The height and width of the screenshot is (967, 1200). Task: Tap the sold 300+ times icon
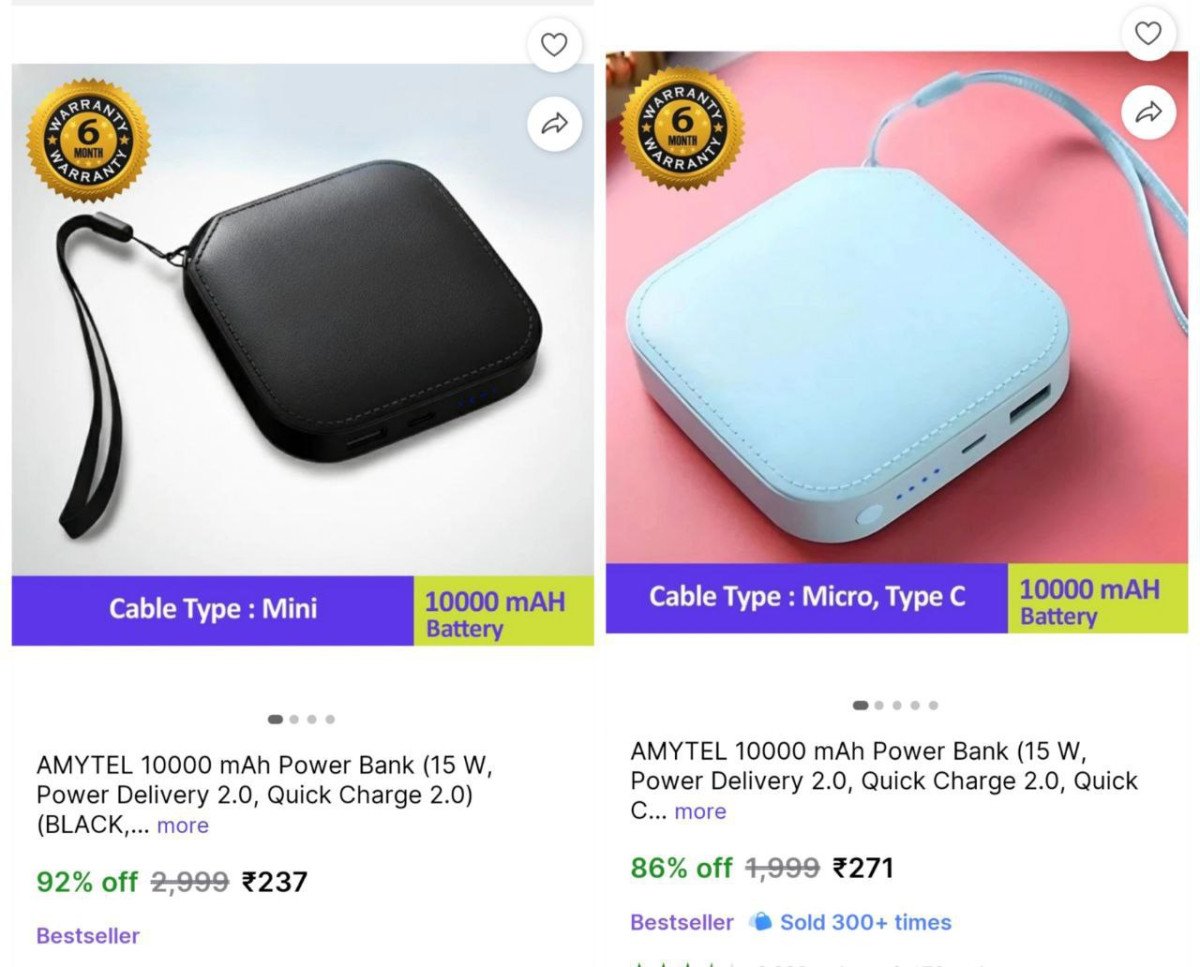[762, 922]
